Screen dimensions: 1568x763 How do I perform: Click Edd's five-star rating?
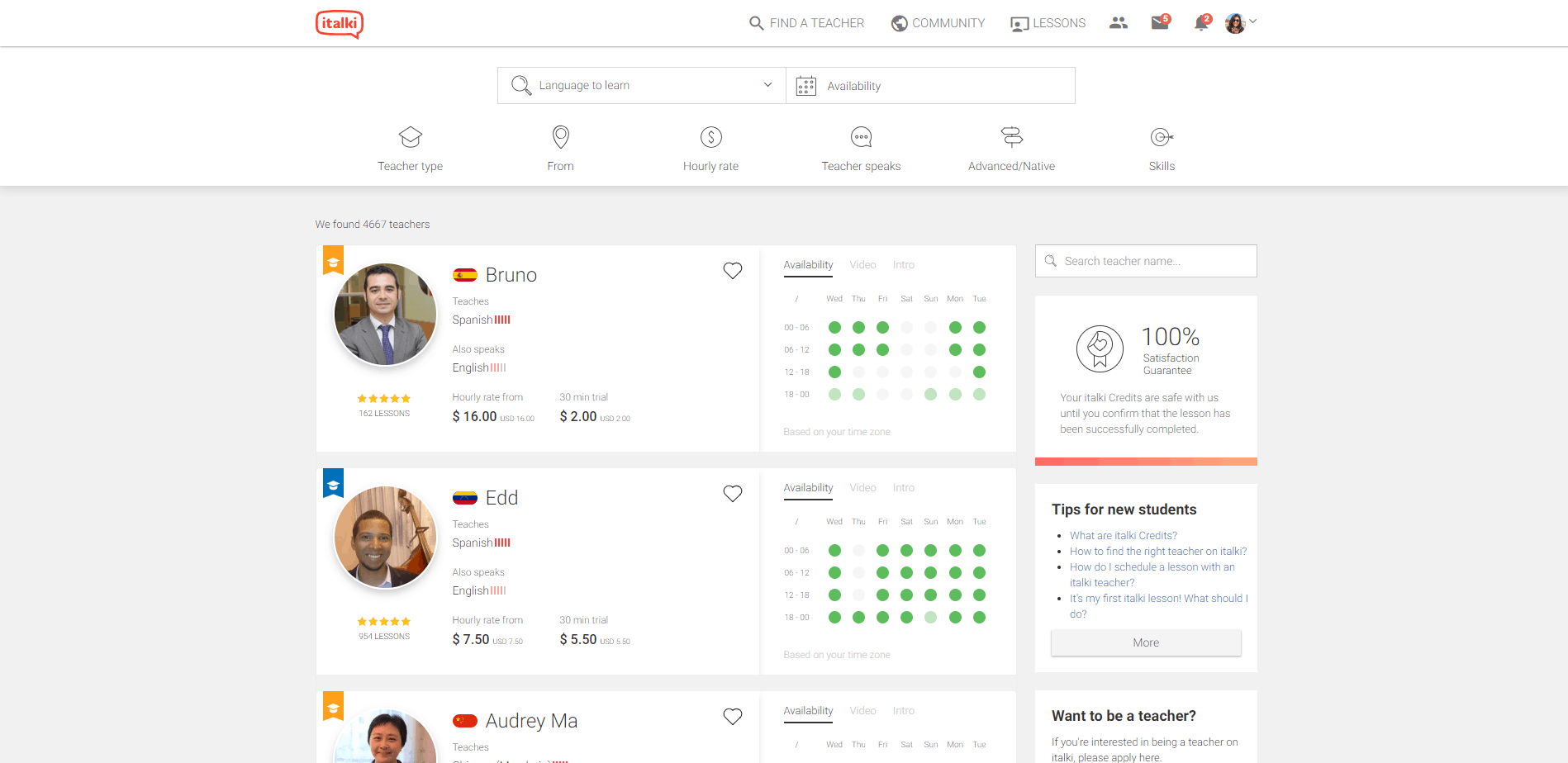point(384,622)
